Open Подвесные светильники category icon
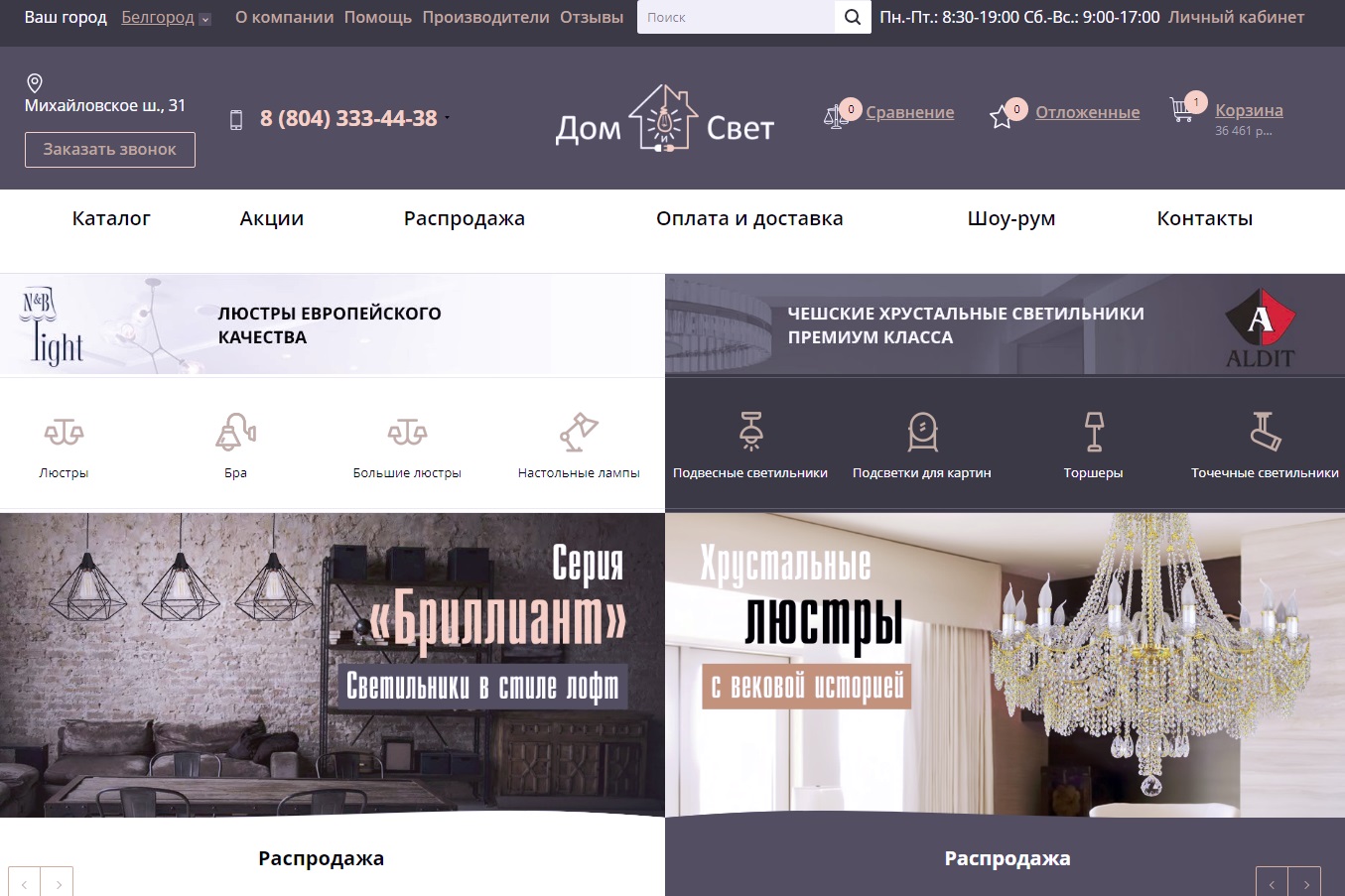 (750, 433)
